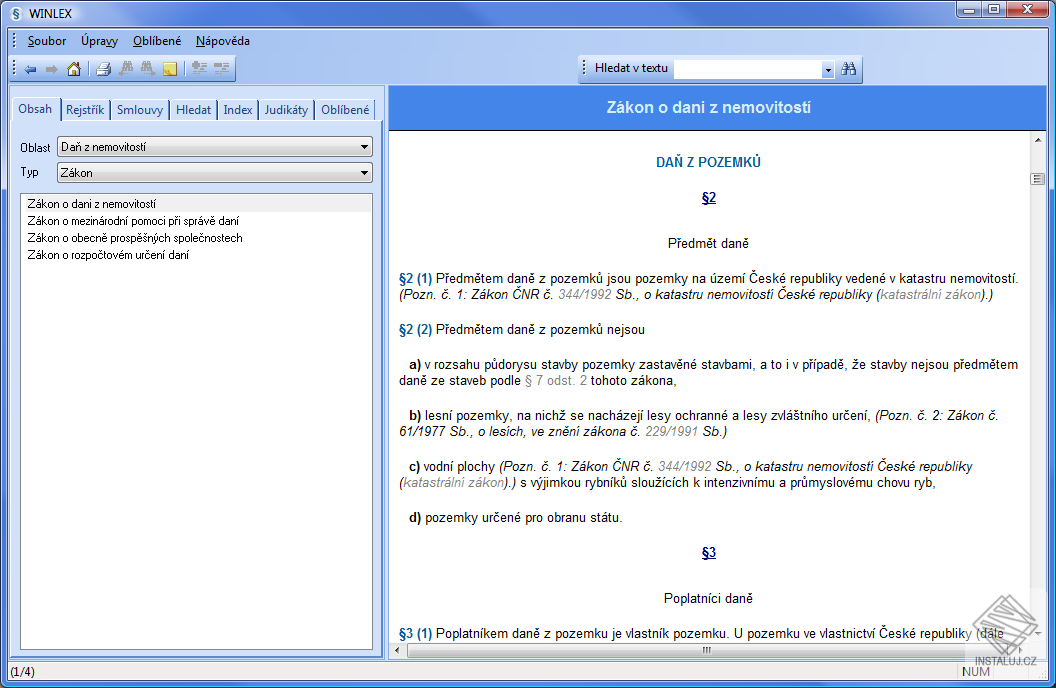Open the Oblíbené menu
The height and width of the screenshot is (688, 1056).
[157, 41]
